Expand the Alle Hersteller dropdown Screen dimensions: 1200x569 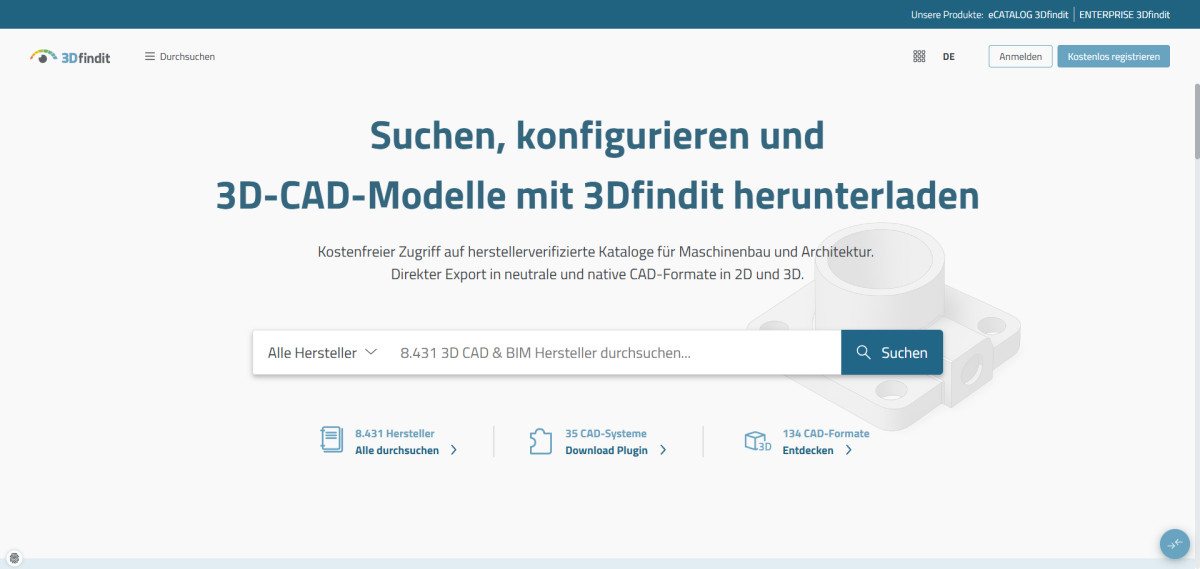[322, 353]
